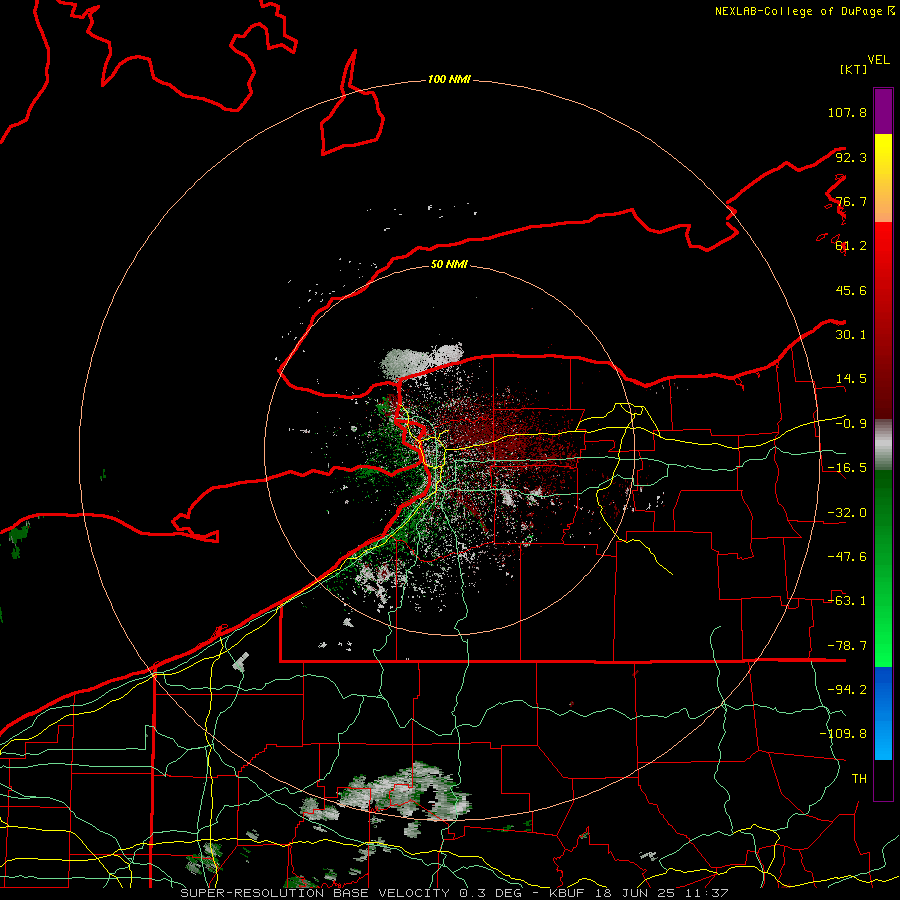This screenshot has height=900, width=900.
Task: Click the -16.5 velocity scale value
Action: click(x=847, y=468)
